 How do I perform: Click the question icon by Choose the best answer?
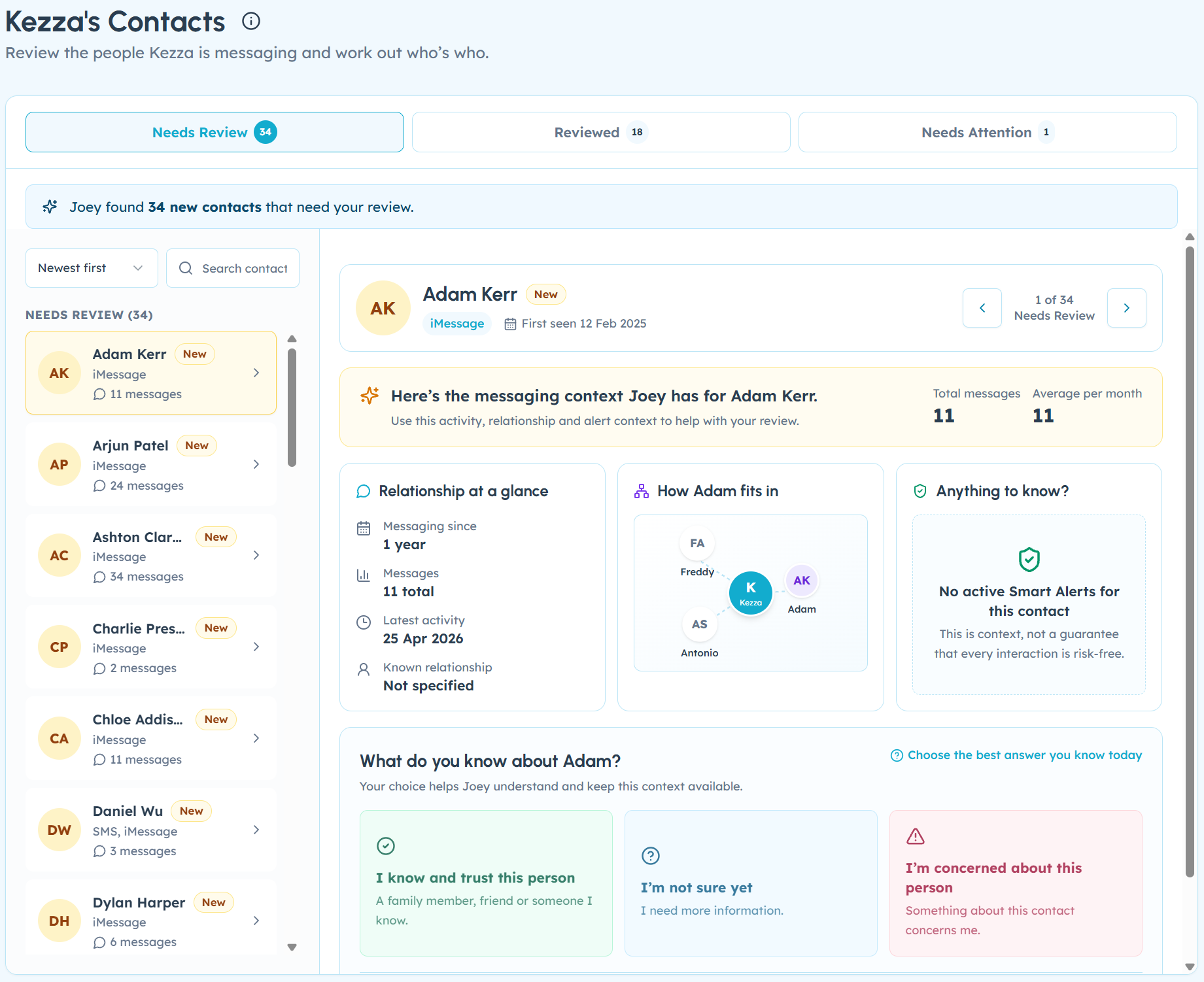(x=897, y=755)
